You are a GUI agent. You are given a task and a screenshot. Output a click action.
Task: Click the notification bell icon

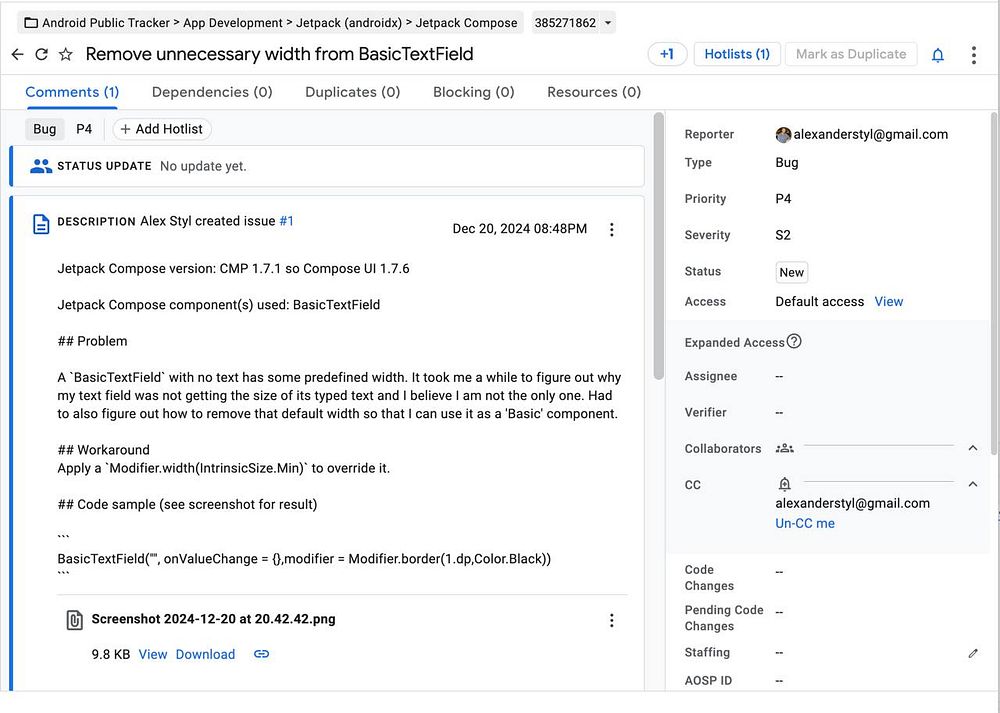tap(938, 55)
